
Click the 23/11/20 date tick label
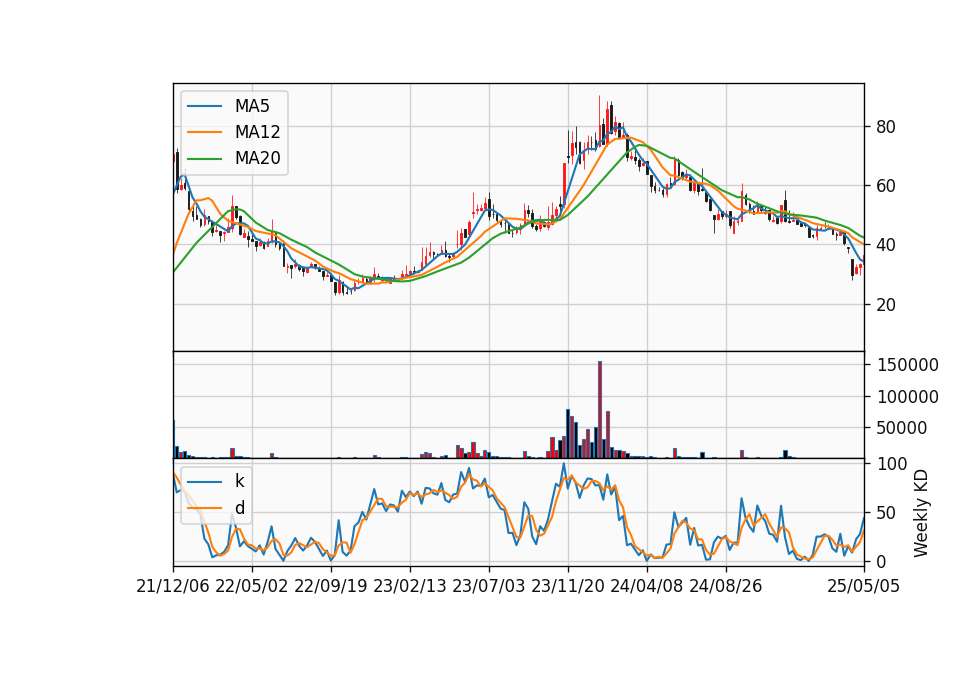[568, 586]
